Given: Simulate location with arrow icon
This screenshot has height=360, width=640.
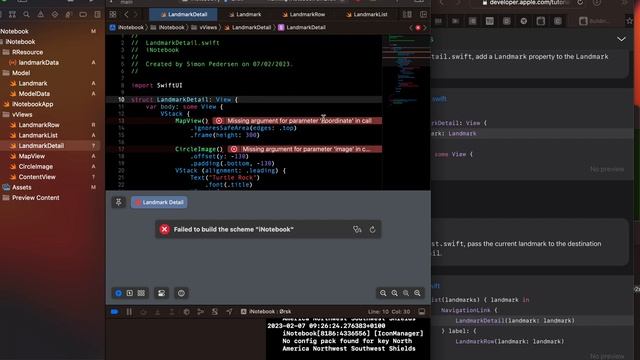Looking at the screenshot, I should (x=229, y=312).
